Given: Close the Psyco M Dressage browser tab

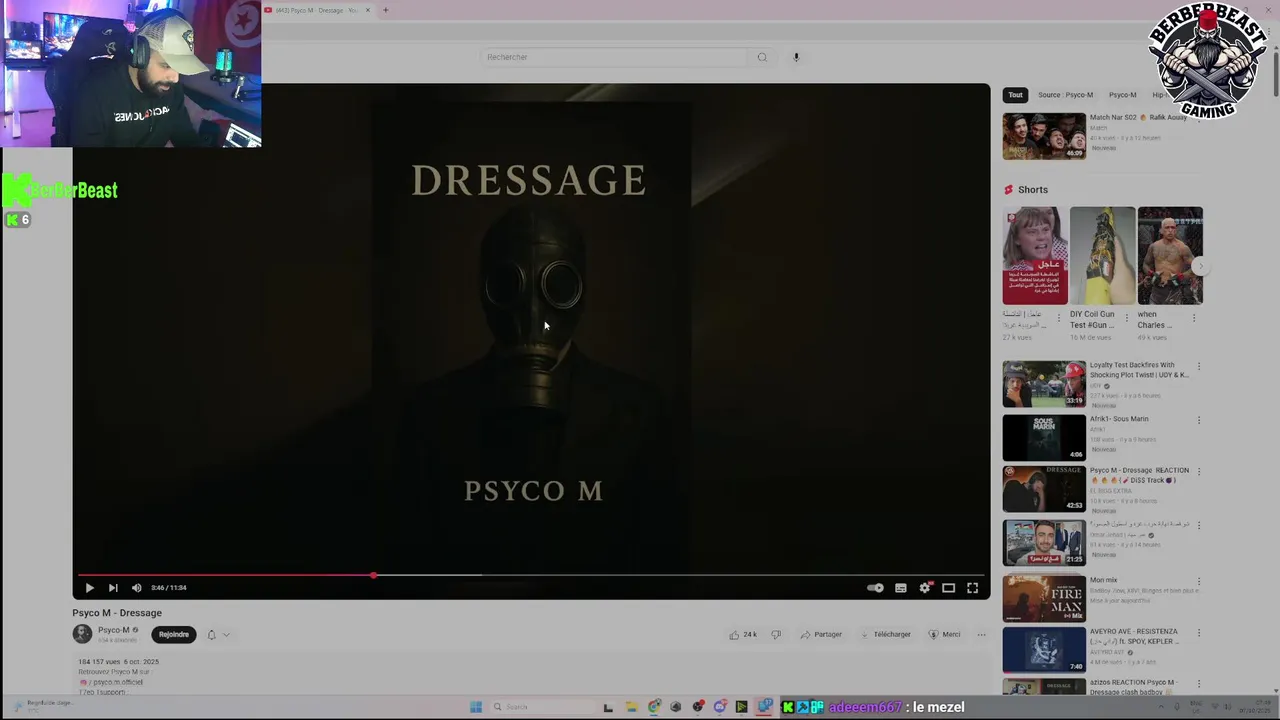Looking at the screenshot, I should 368,10.
